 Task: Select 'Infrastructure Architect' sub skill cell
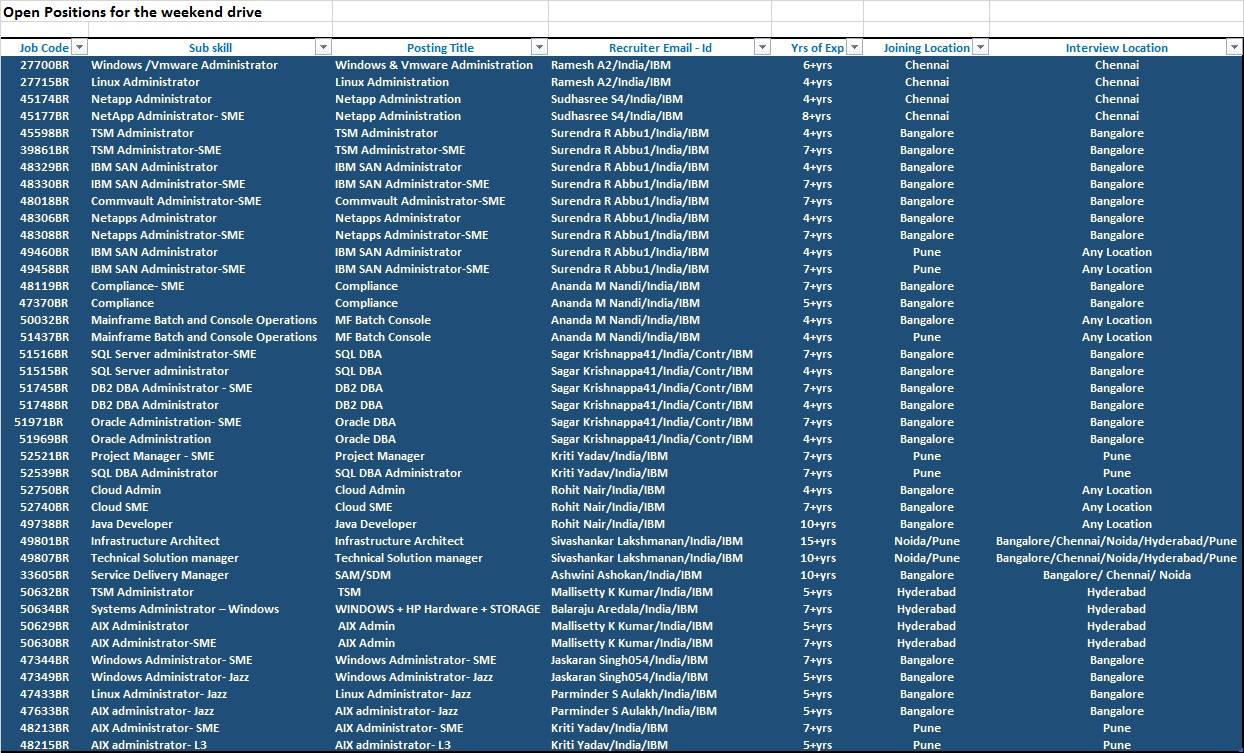click(x=155, y=541)
